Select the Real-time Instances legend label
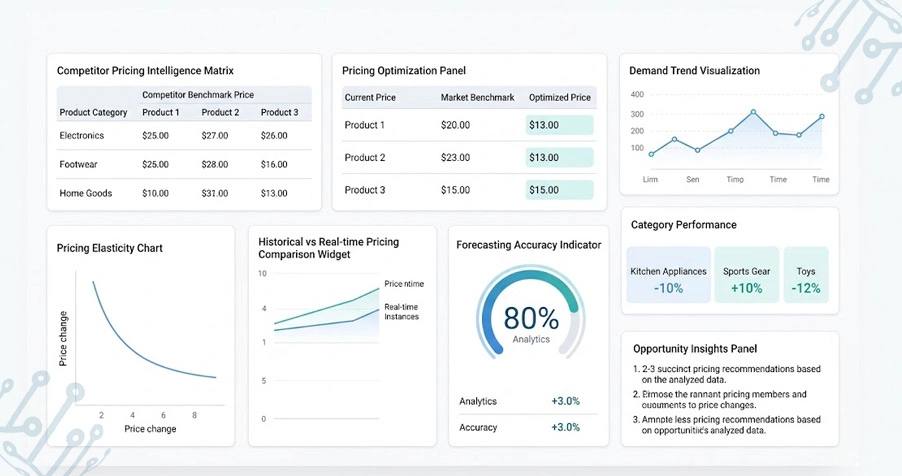902x476 pixels. [x=402, y=312]
